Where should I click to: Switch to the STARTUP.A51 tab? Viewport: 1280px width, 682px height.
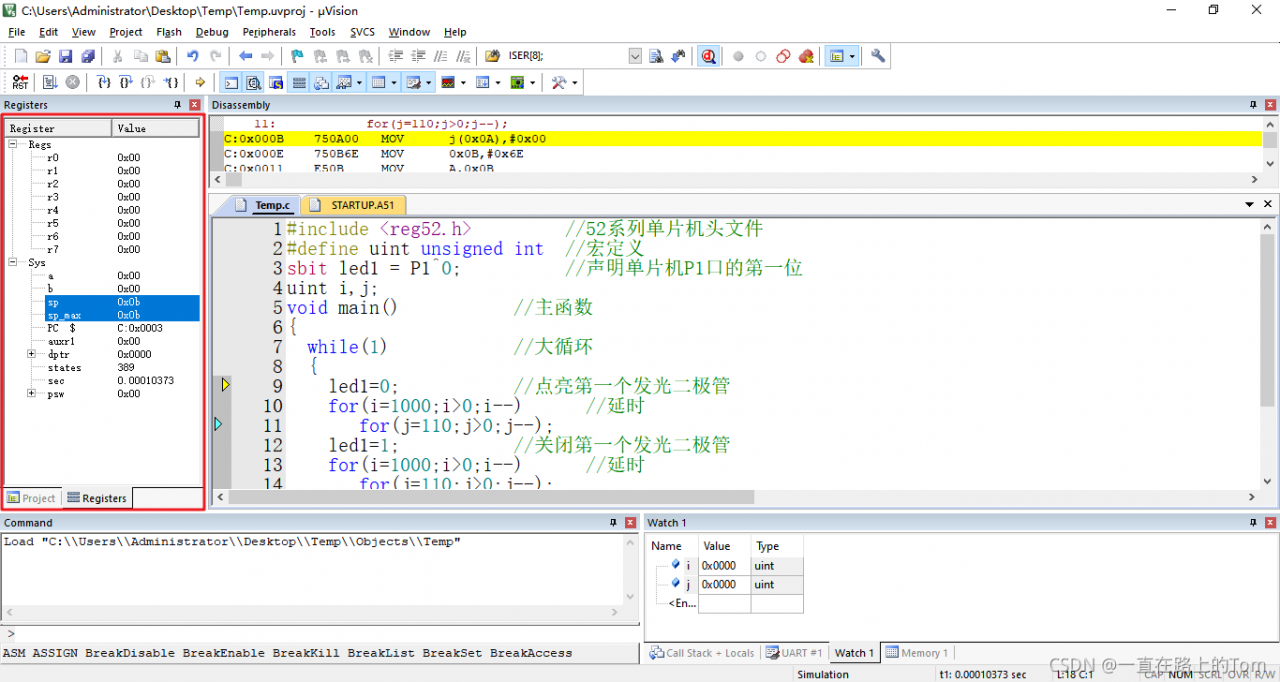click(361, 205)
